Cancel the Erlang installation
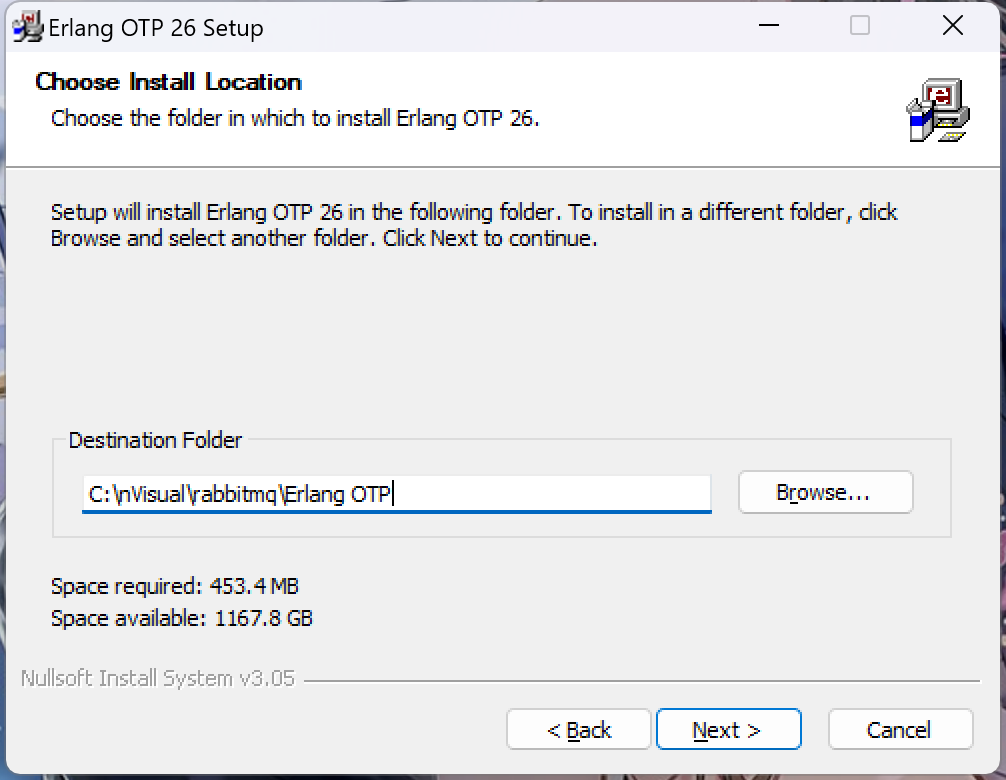 pyautogui.click(x=900, y=730)
